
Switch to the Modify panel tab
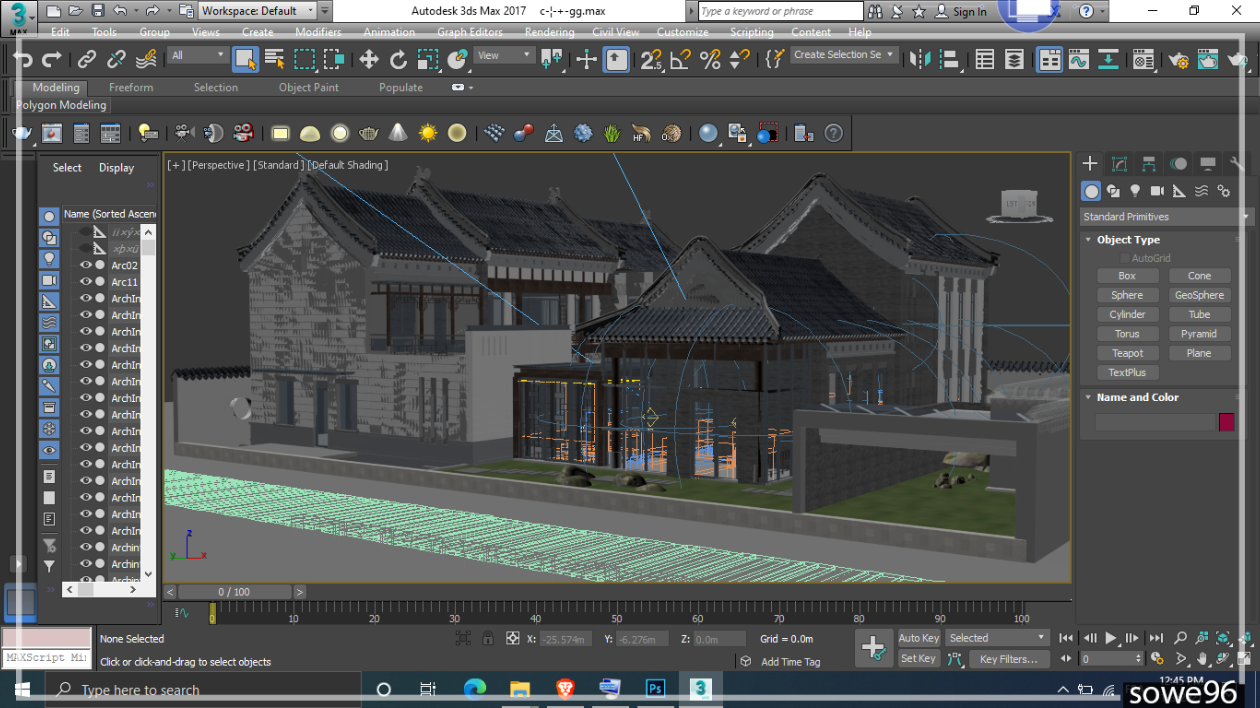1120,164
